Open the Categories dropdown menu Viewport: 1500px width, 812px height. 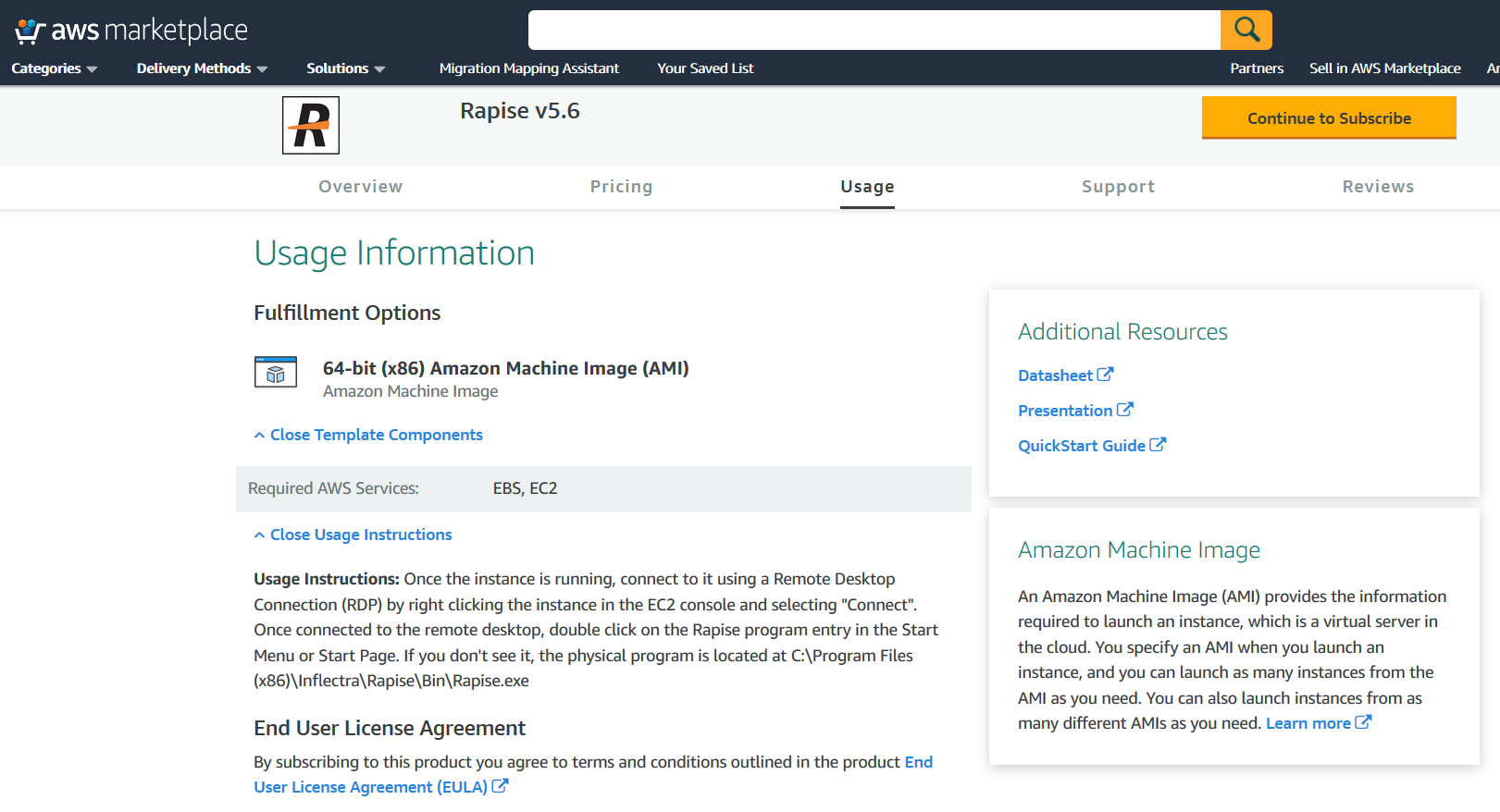coord(54,68)
